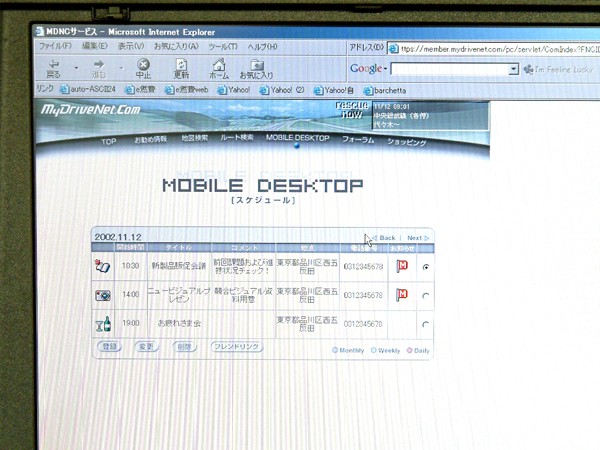Click the Forward (進む) browser button
The height and width of the screenshot is (450, 600).
point(99,68)
